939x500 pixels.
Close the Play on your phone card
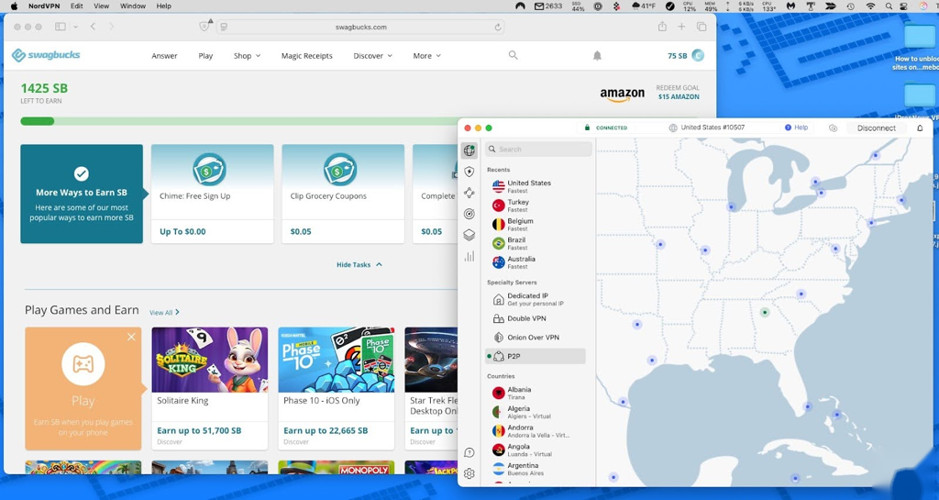click(x=131, y=337)
